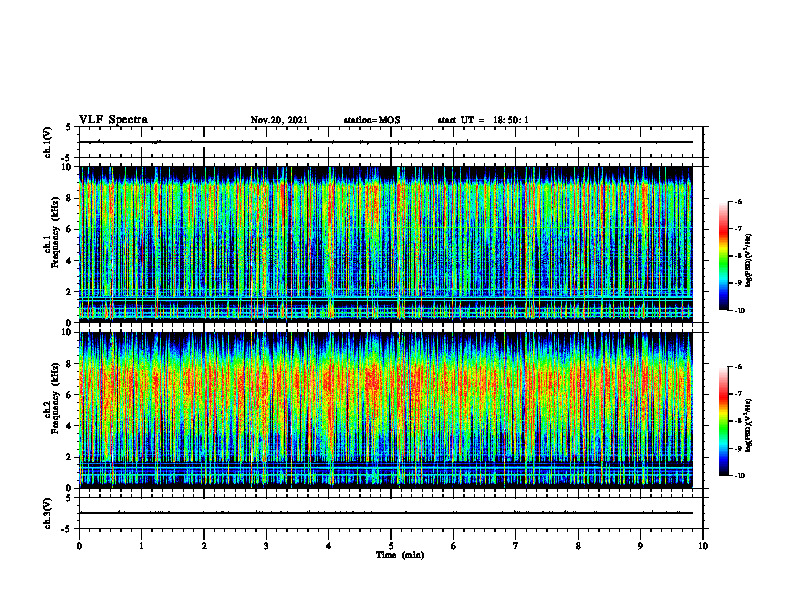Select the "start UT = 18:50: 1" text
This screenshot has height=612, width=792.
coord(483,120)
